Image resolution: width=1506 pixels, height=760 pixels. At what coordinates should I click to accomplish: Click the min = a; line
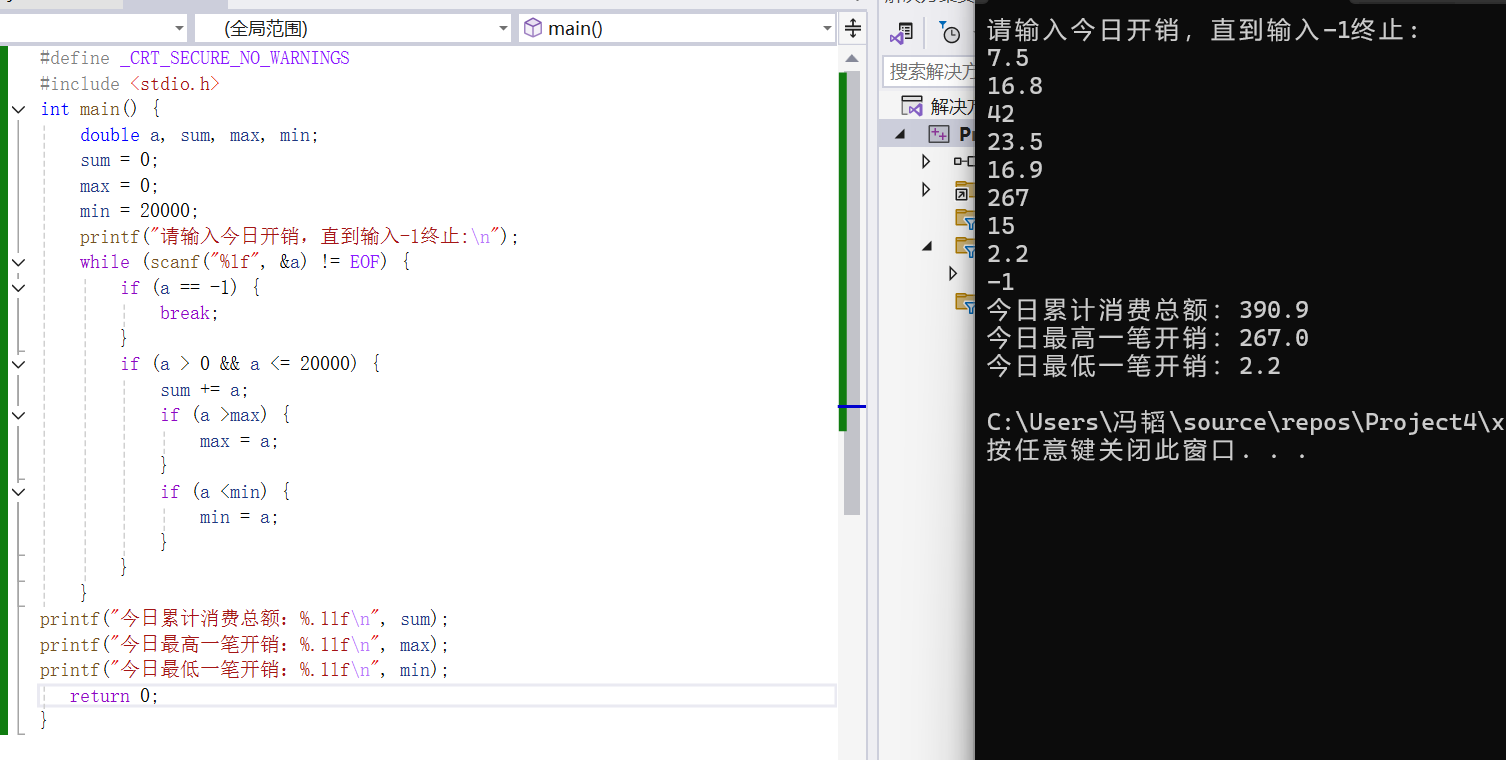(x=239, y=517)
